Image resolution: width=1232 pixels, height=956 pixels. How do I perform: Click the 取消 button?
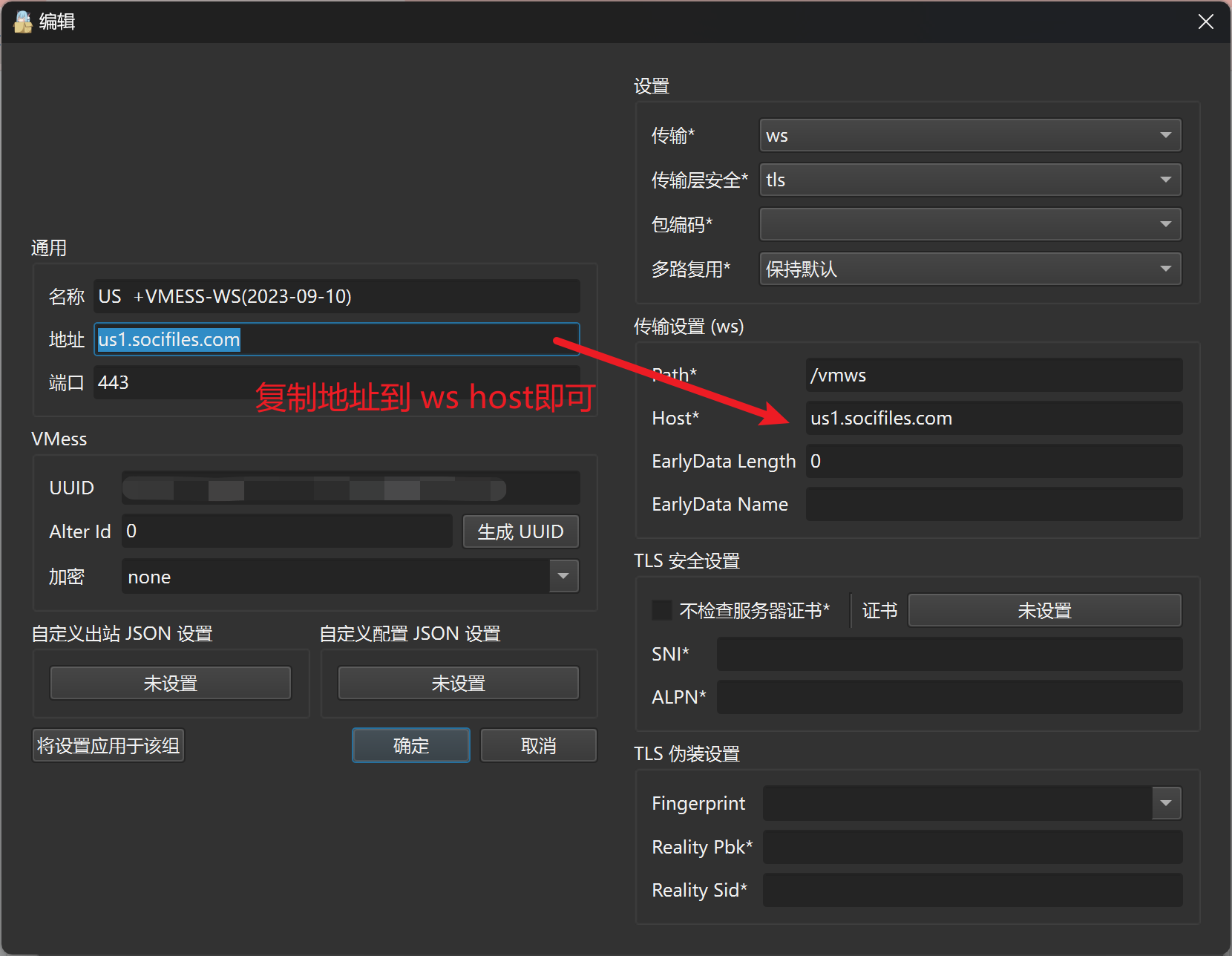point(538,745)
